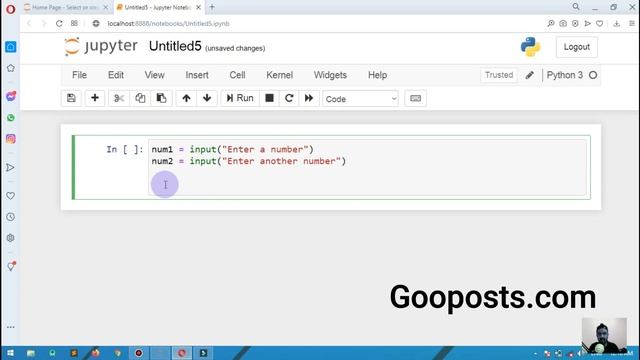
Task: Click the kernel idle circle indicator
Action: click(x=593, y=75)
